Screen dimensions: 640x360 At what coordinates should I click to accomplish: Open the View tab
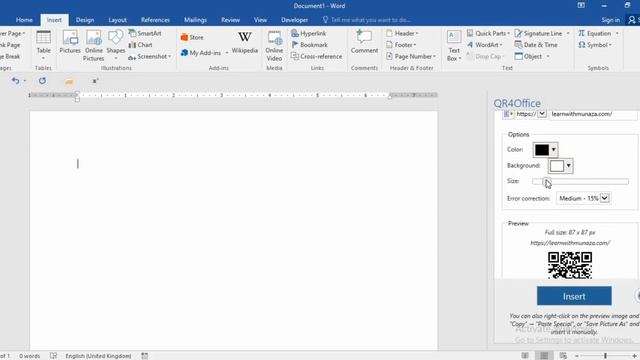tap(260, 20)
